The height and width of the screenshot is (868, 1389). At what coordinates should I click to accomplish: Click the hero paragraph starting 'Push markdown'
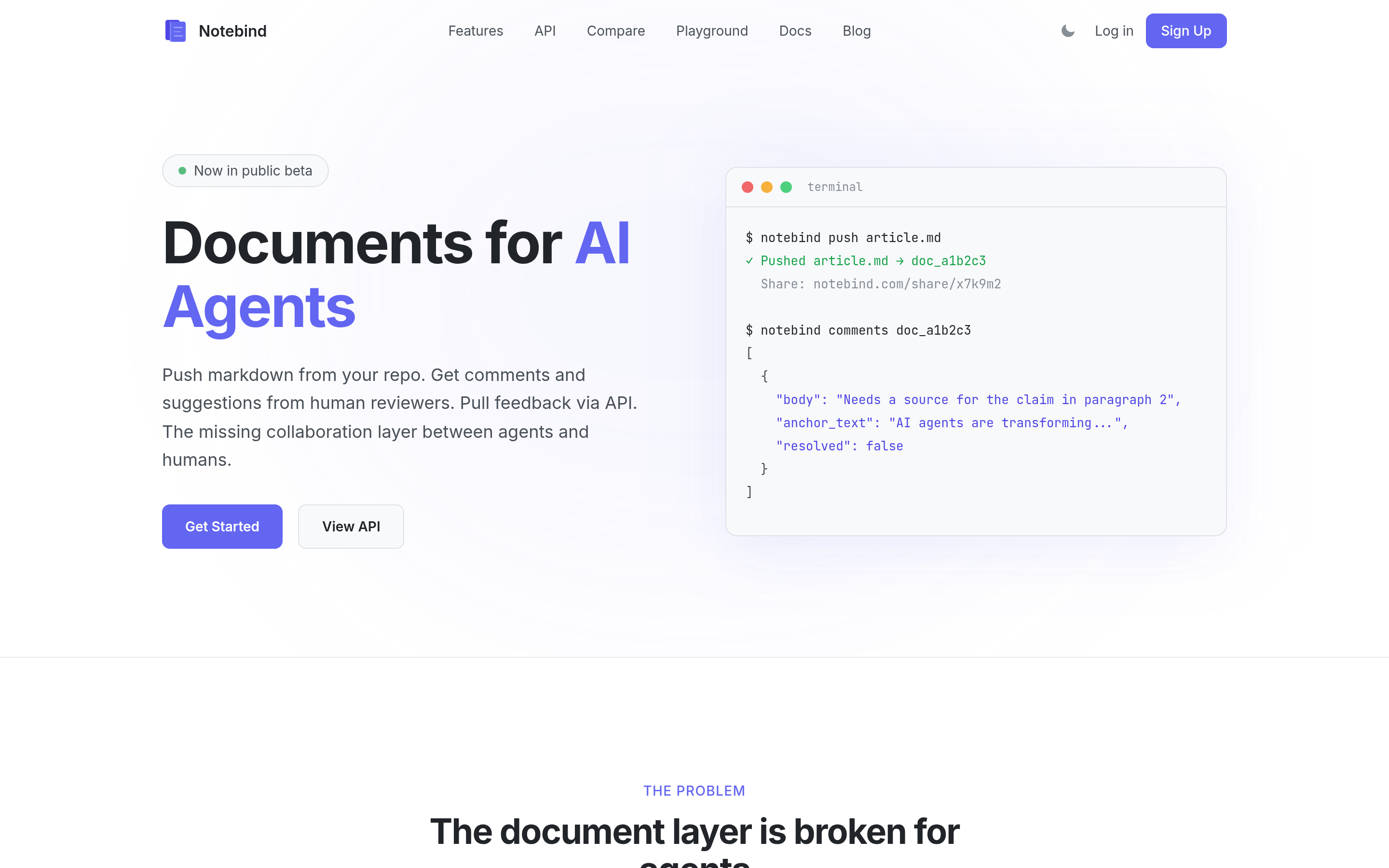[400, 417]
